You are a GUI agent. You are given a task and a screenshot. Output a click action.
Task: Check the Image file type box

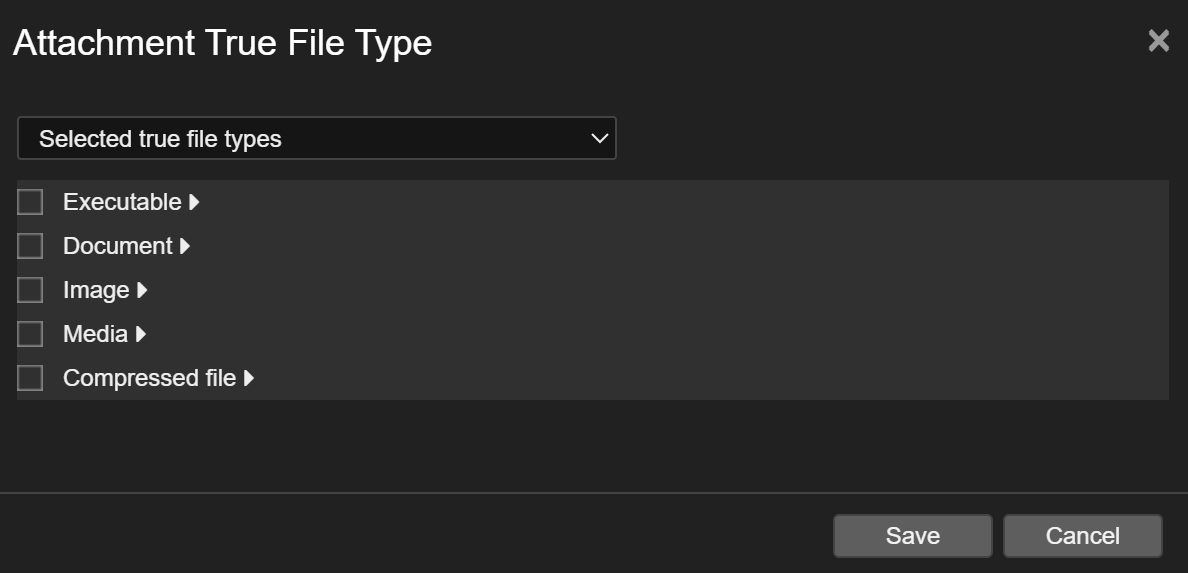30,290
